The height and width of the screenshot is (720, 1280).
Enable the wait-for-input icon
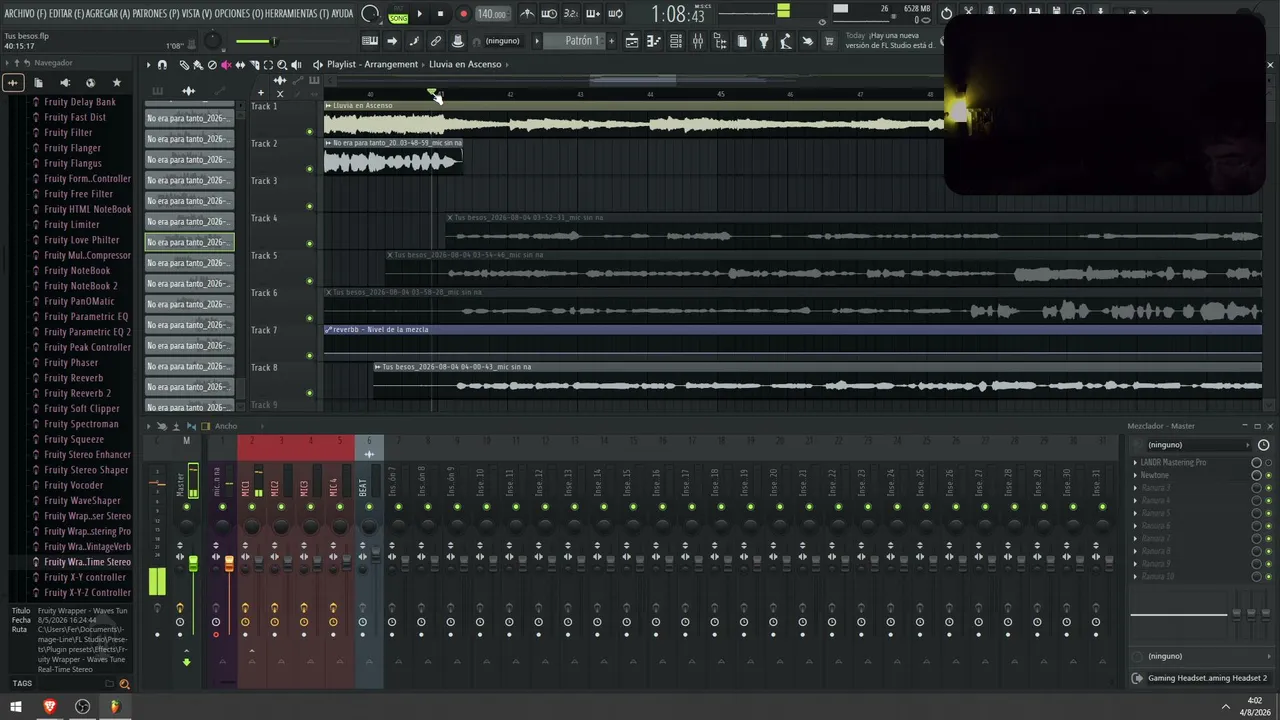point(549,14)
